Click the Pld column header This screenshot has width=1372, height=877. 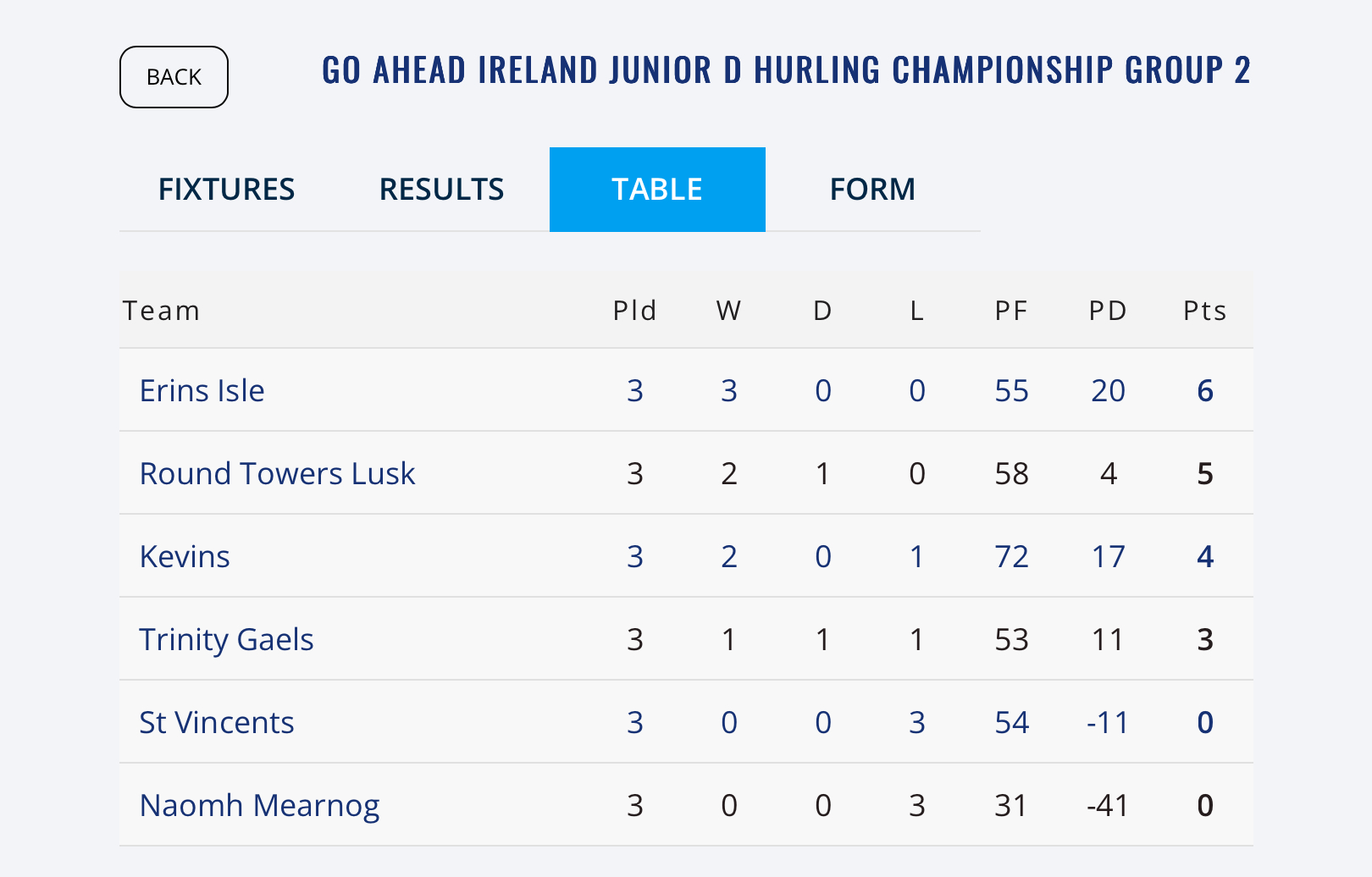(x=634, y=311)
